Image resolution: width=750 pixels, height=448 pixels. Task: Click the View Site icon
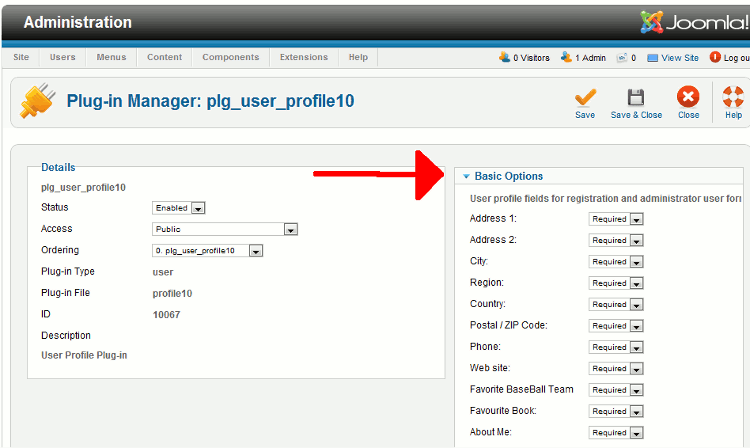point(653,58)
